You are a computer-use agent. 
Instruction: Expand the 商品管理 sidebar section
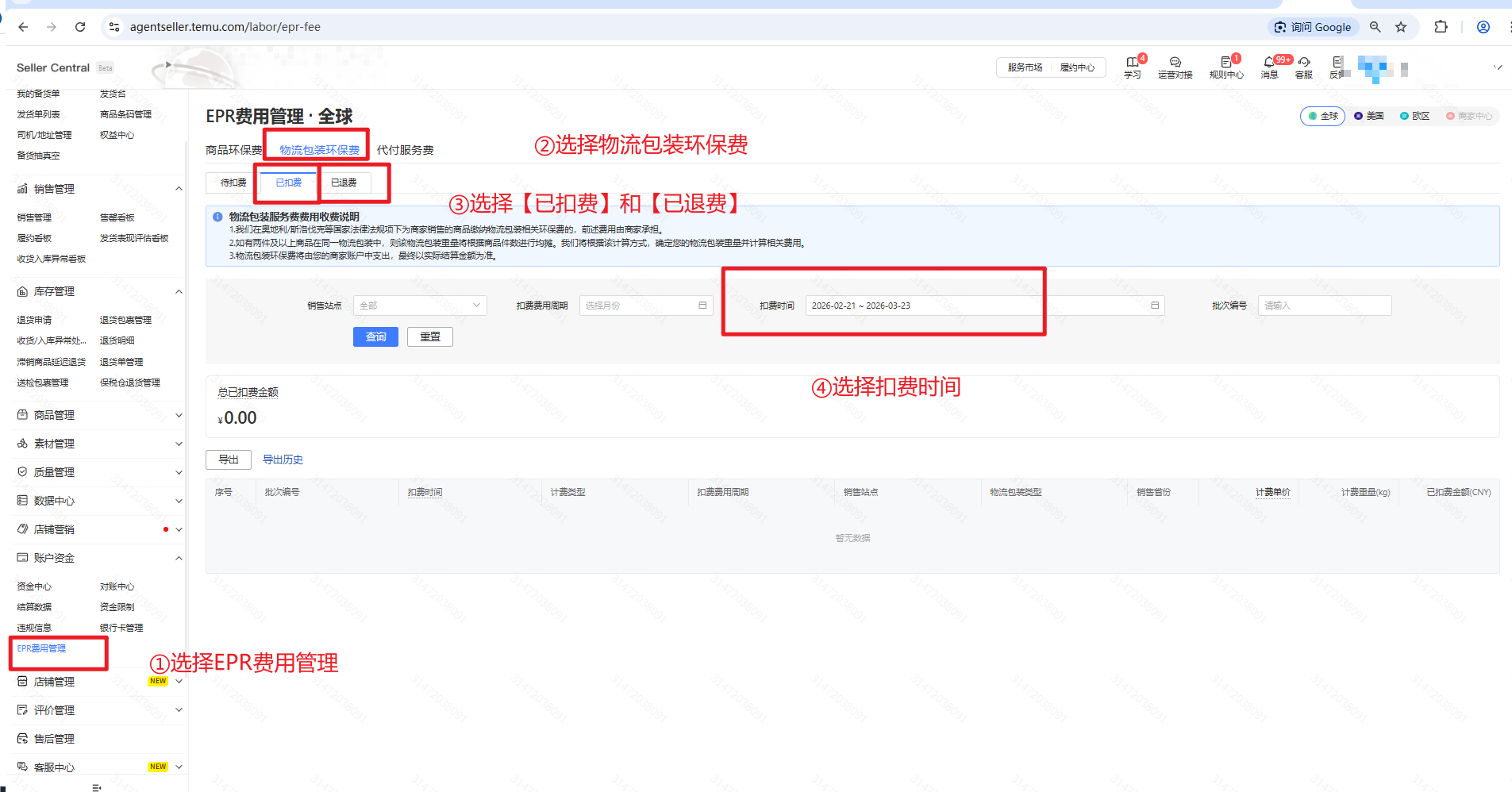(99, 415)
